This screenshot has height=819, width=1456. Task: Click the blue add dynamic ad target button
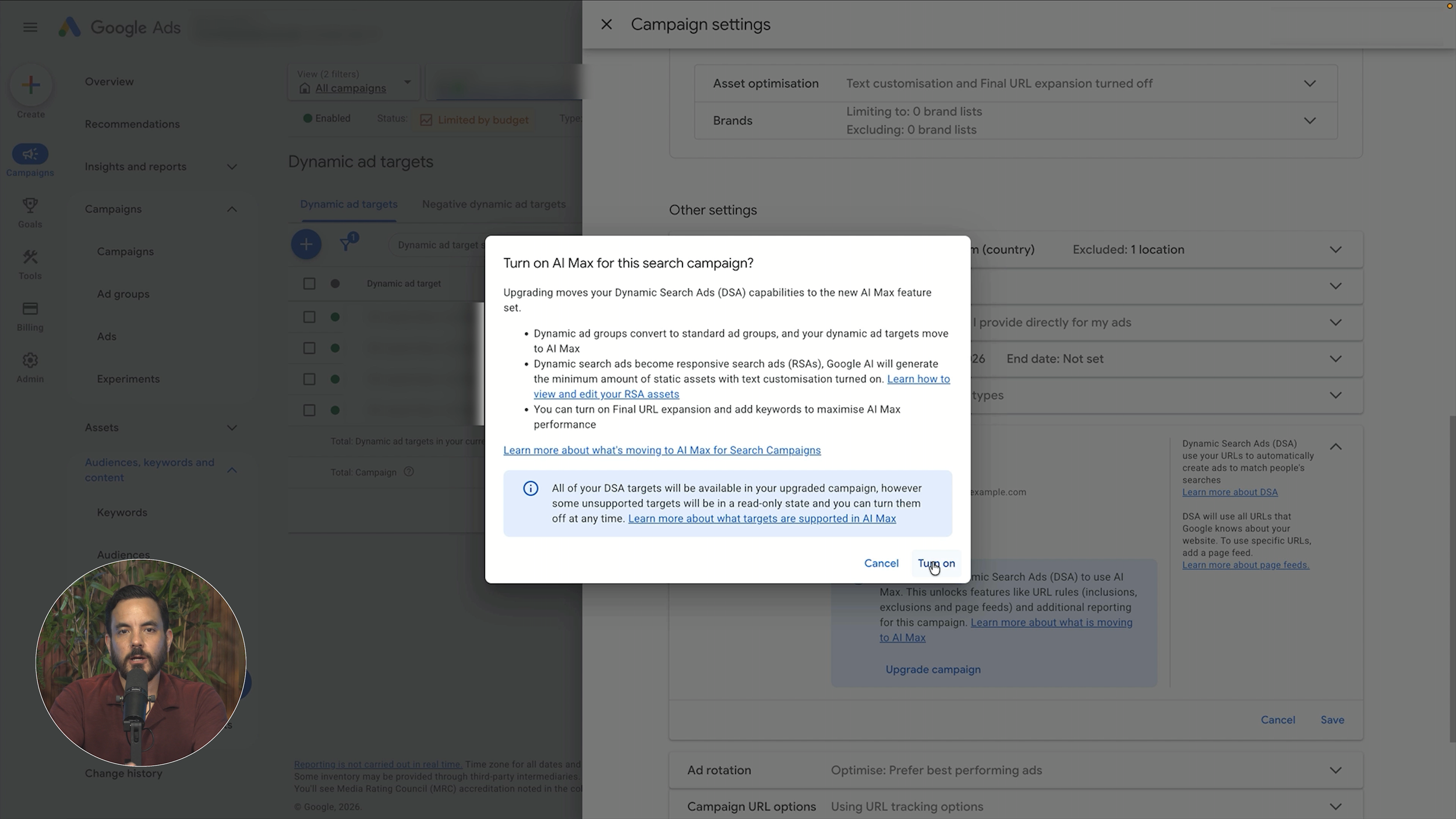click(306, 244)
